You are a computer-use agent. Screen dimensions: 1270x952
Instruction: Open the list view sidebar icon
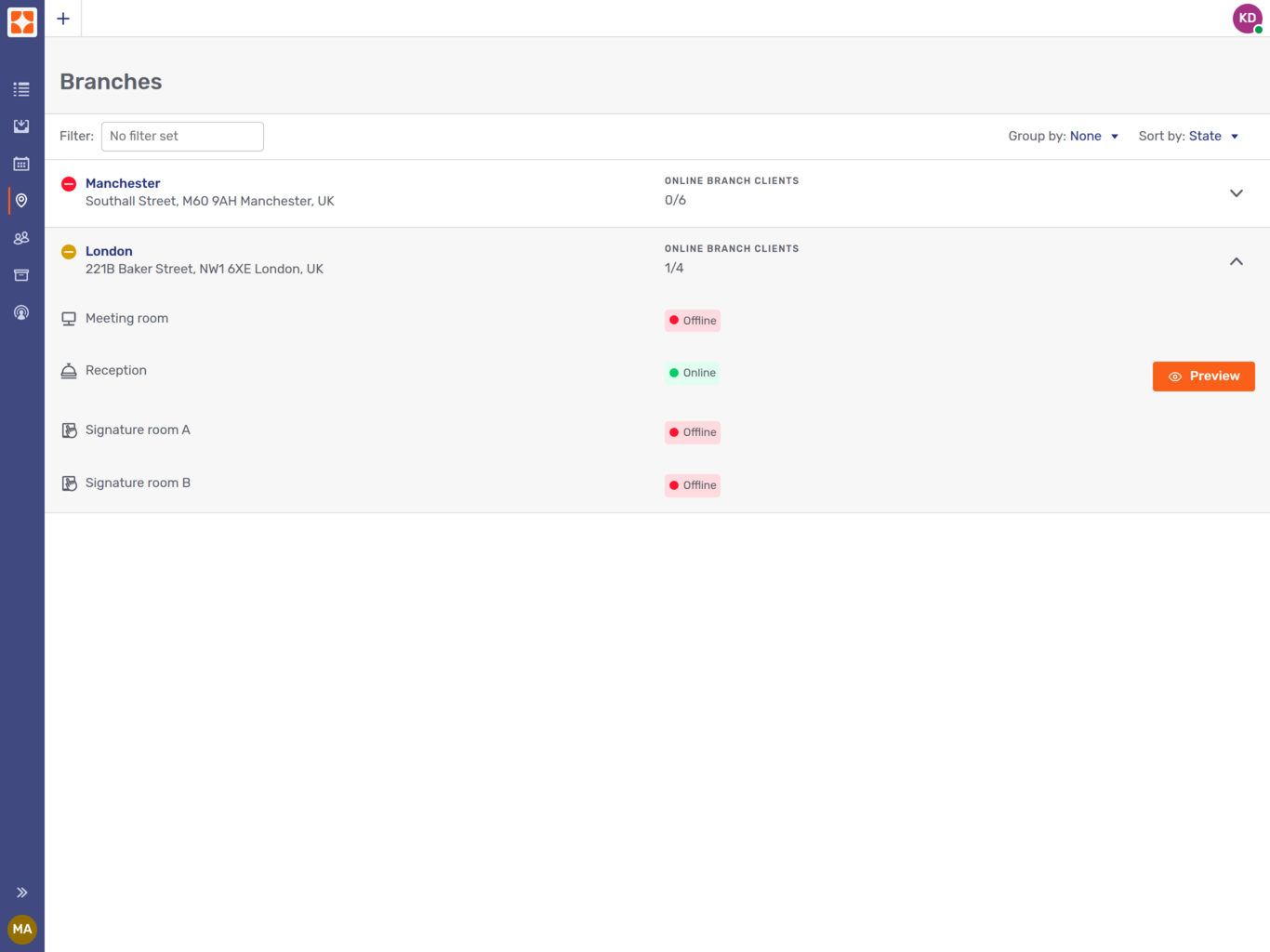[21, 90]
